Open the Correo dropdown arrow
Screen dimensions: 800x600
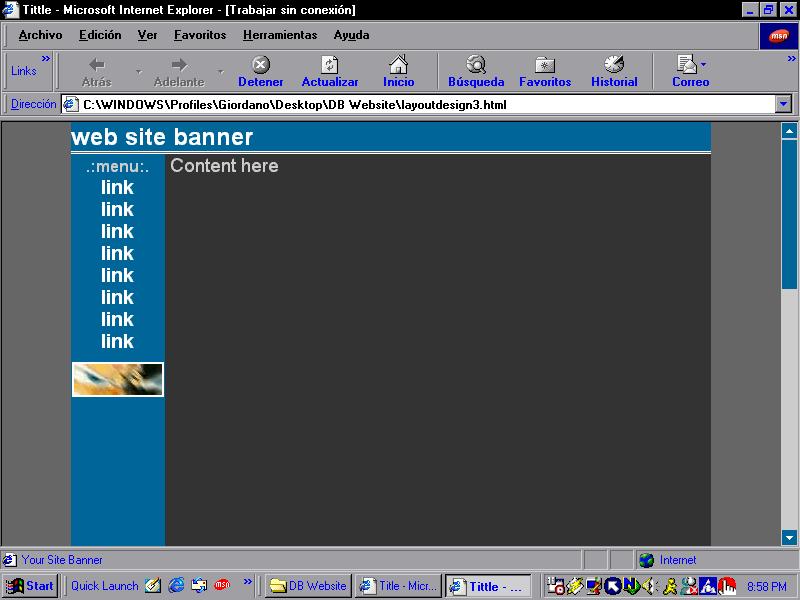coord(704,65)
